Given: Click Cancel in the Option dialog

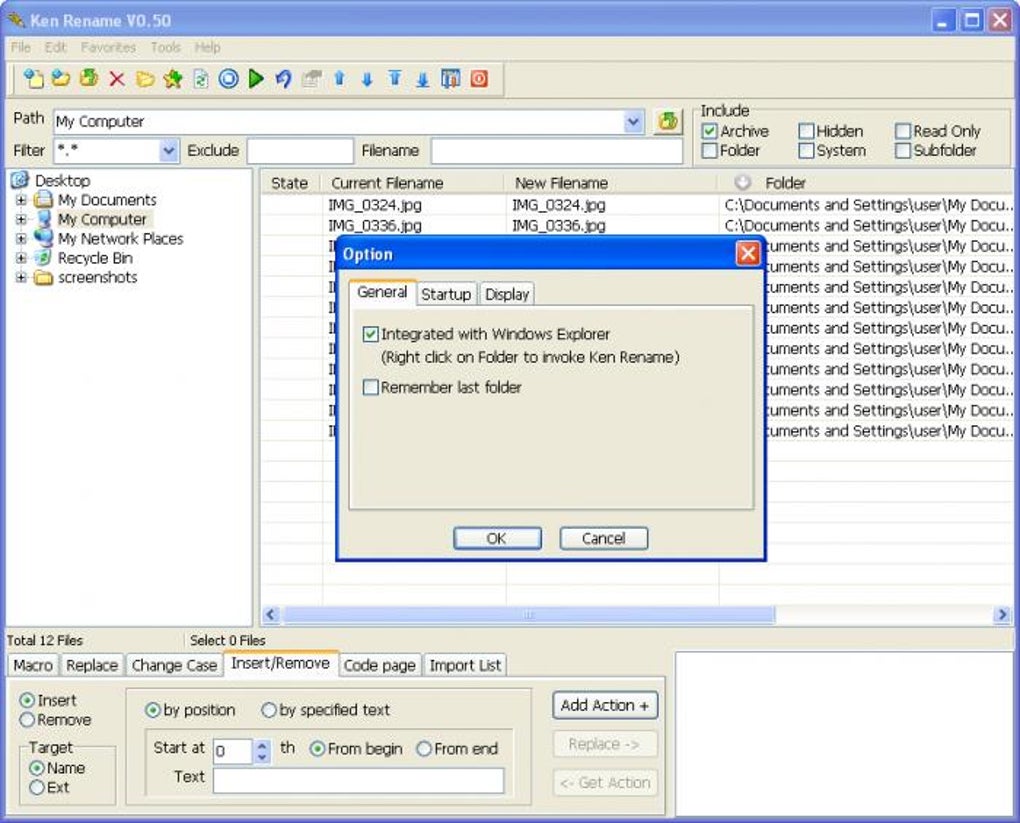Looking at the screenshot, I should coord(604,538).
